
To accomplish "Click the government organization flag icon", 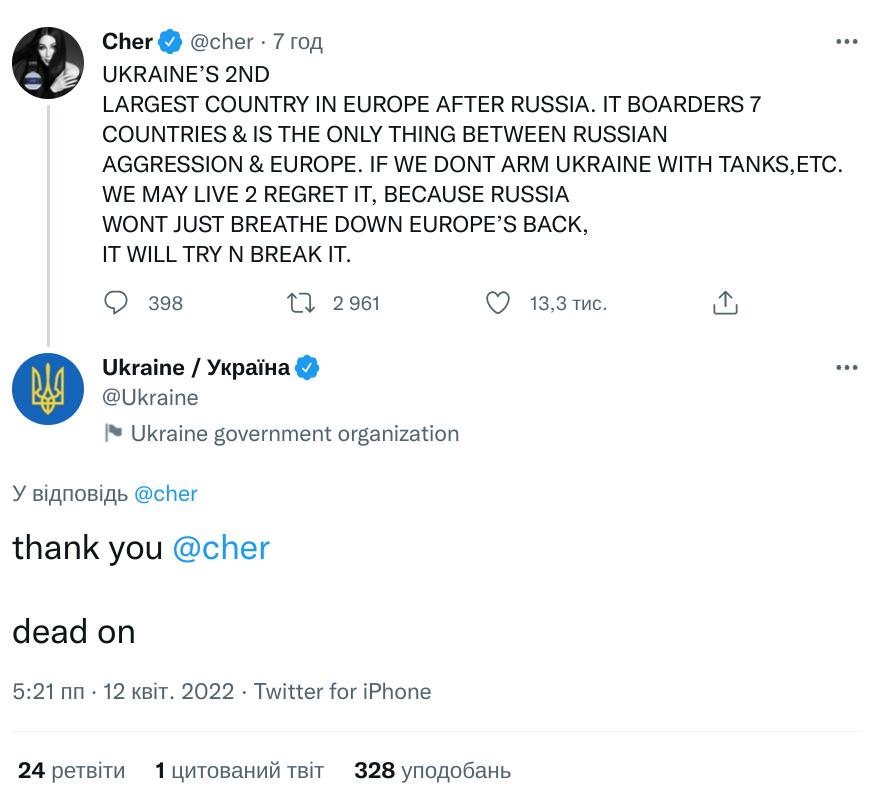I will [x=113, y=434].
